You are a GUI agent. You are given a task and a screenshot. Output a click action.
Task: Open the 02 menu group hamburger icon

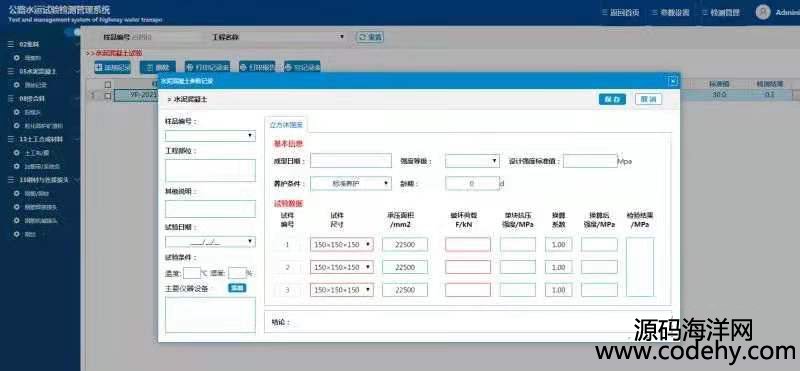pyautogui.click(x=11, y=44)
